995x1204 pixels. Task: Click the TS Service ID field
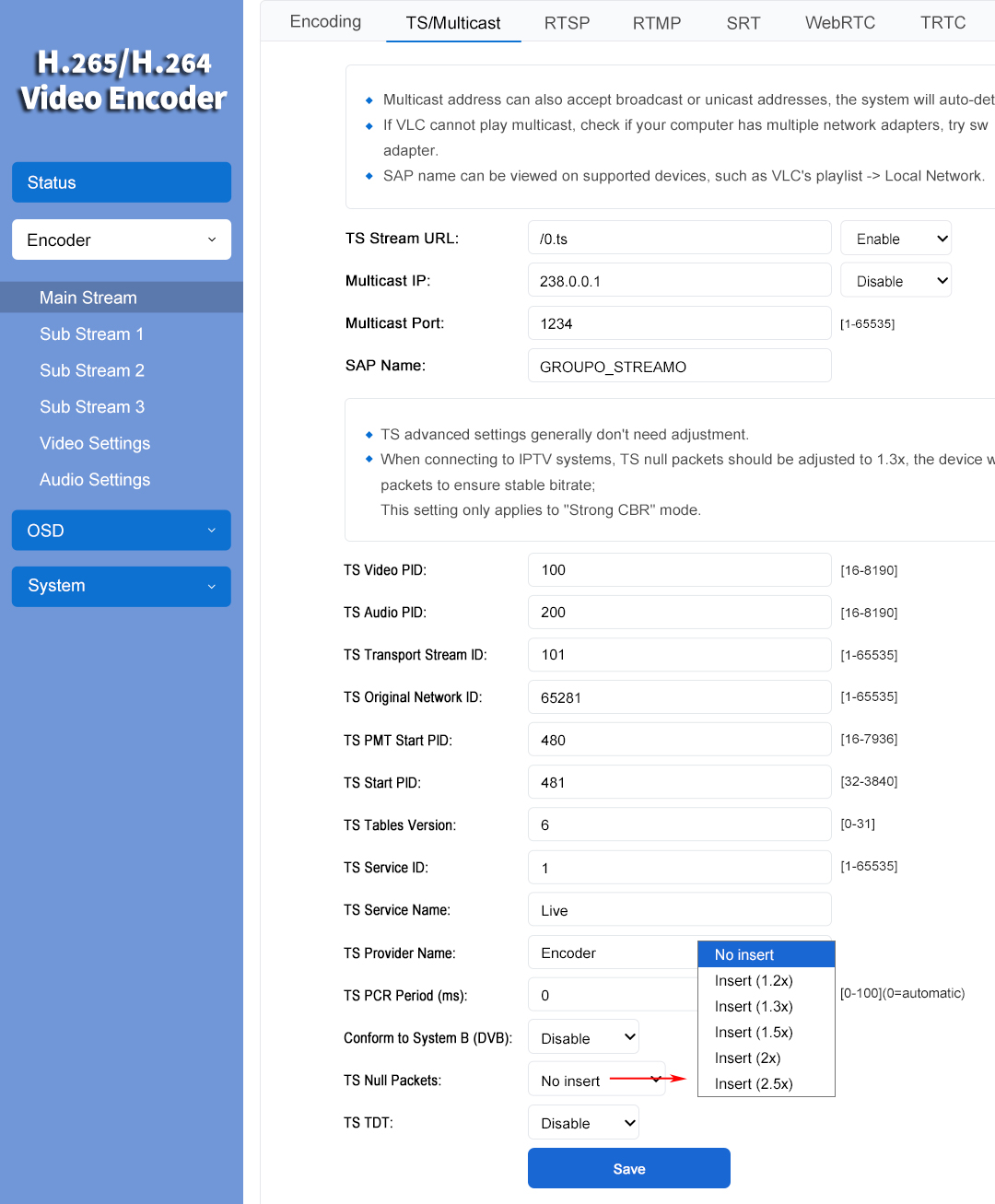[x=680, y=867]
